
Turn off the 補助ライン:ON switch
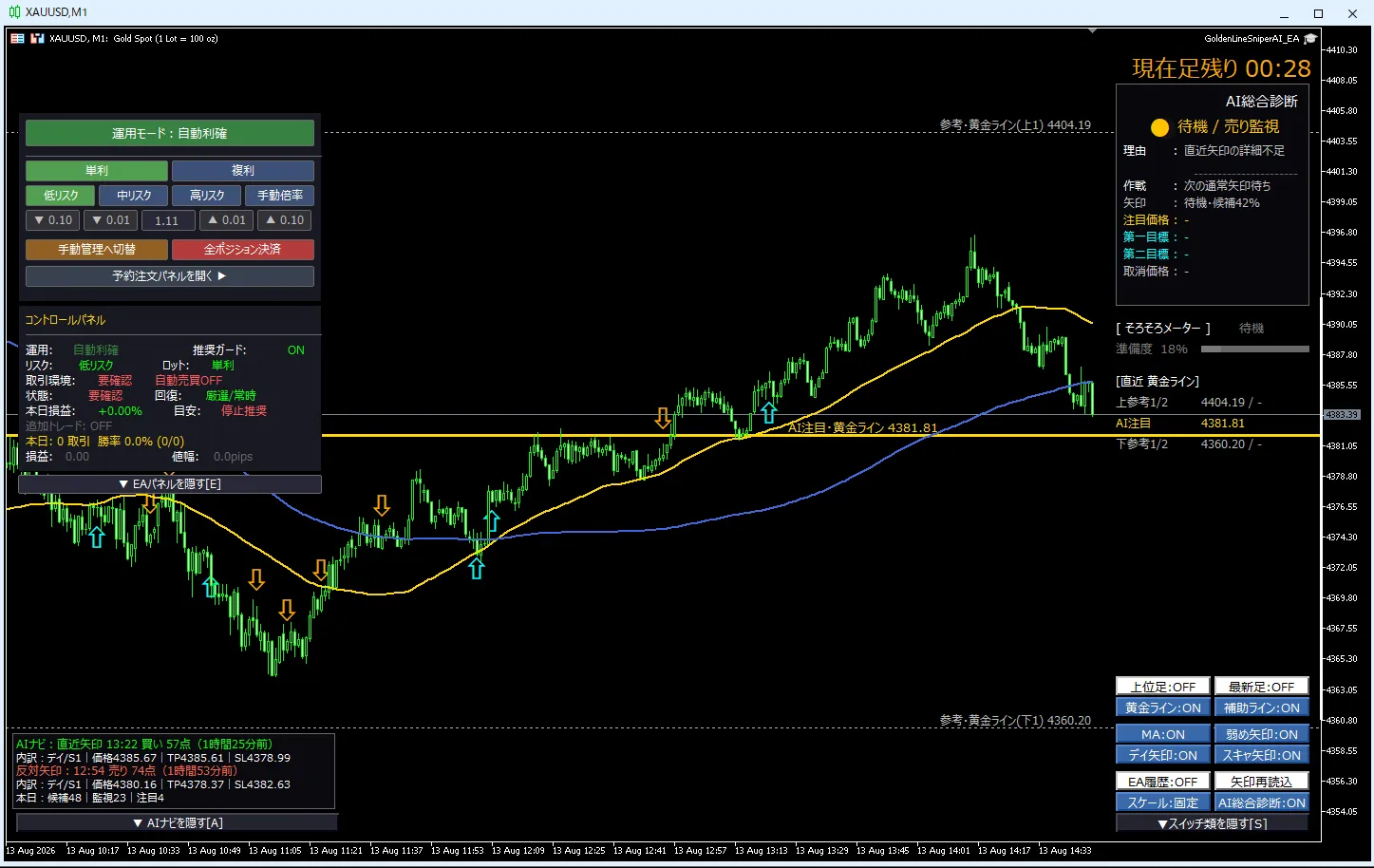pos(1261,708)
